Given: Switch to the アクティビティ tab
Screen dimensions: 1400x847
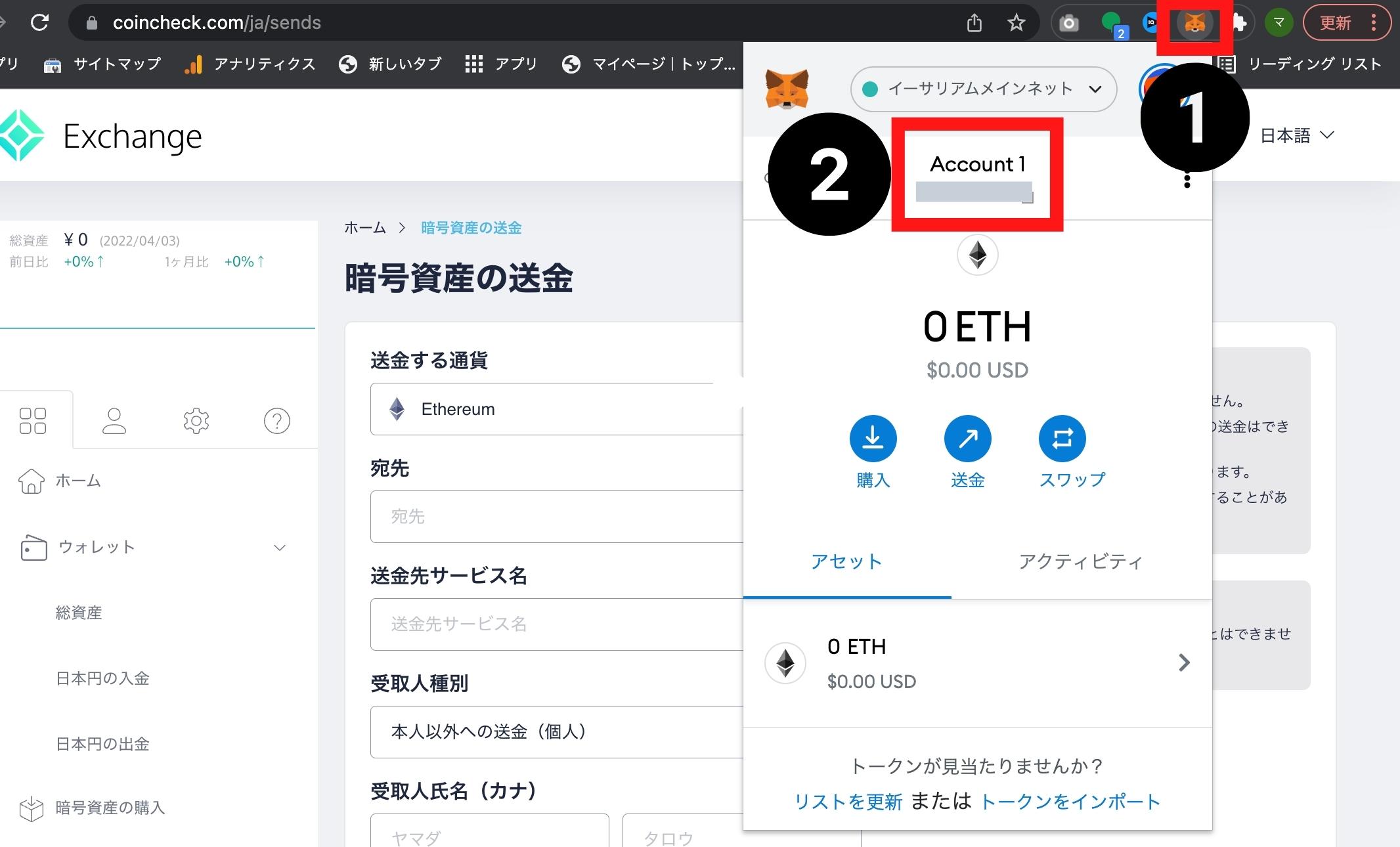Looking at the screenshot, I should click(x=1081, y=562).
